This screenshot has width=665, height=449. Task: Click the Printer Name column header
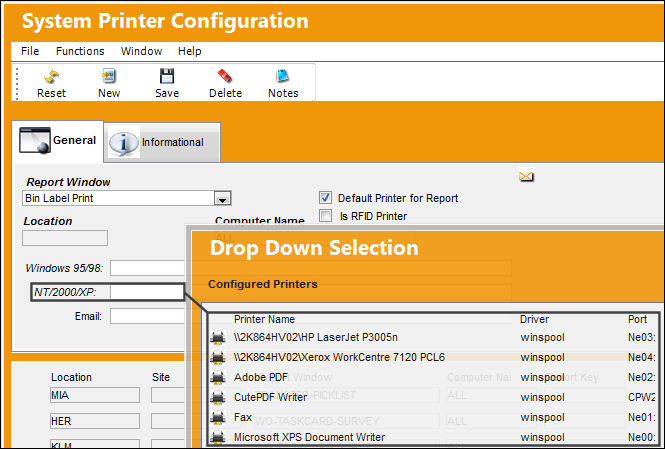(x=264, y=319)
